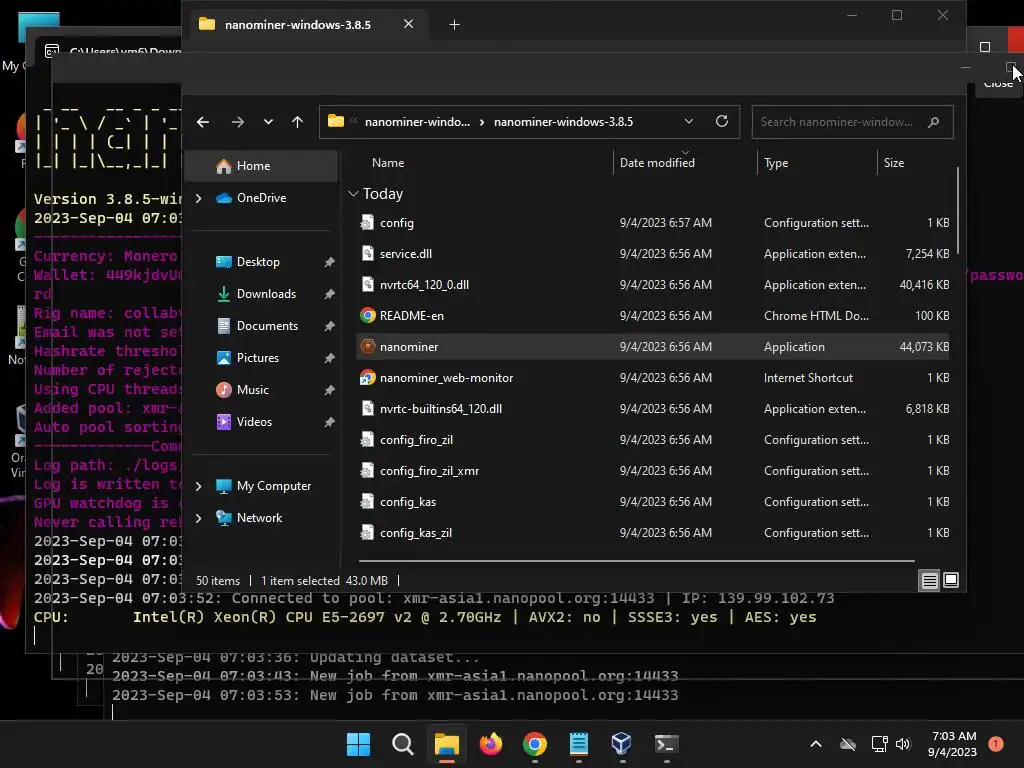Select the config file
This screenshot has height=768, width=1024.
point(653,223)
